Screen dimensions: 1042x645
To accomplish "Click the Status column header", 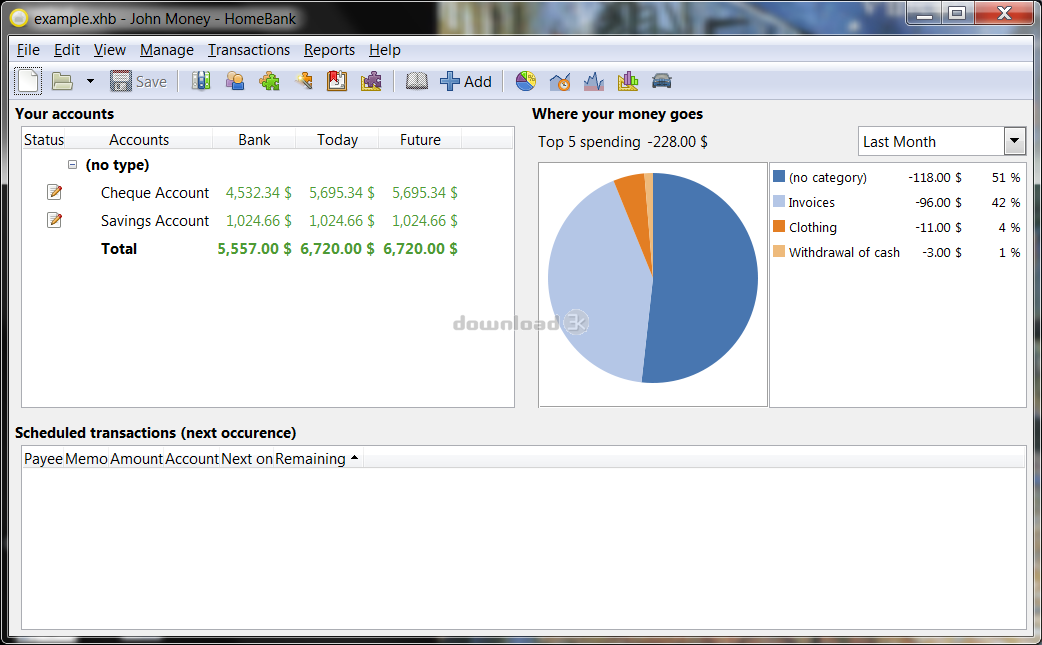I will pos(44,139).
